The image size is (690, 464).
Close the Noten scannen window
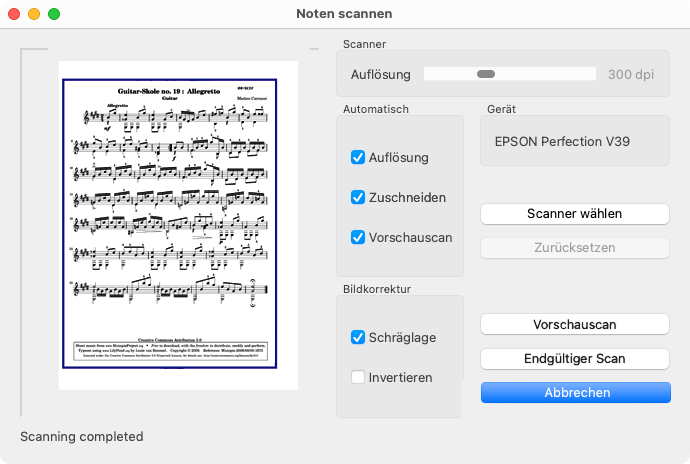point(14,14)
